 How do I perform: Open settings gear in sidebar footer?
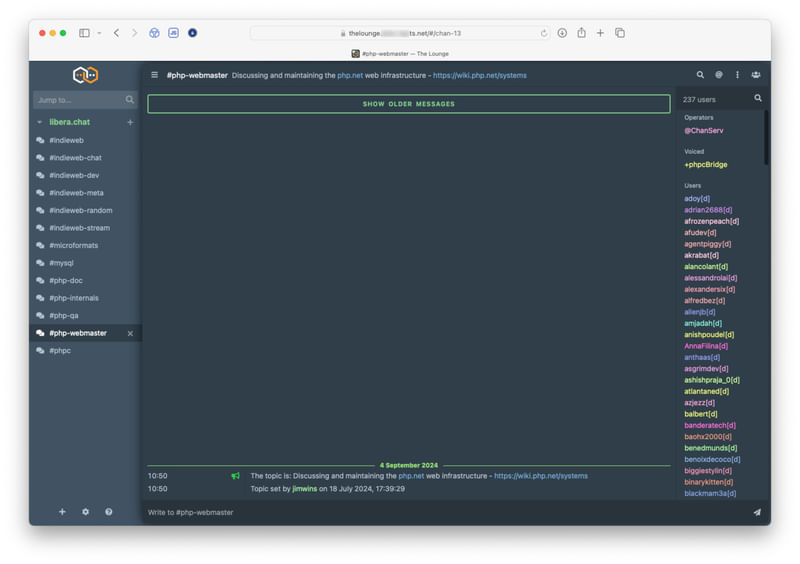(x=85, y=512)
